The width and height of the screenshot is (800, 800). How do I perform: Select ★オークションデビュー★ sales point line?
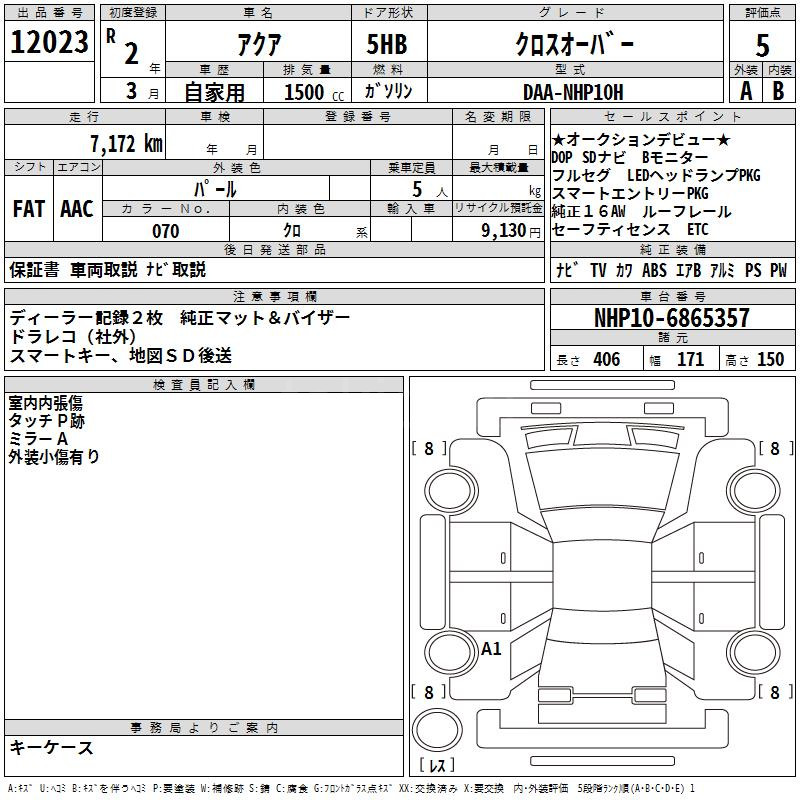click(x=641, y=139)
